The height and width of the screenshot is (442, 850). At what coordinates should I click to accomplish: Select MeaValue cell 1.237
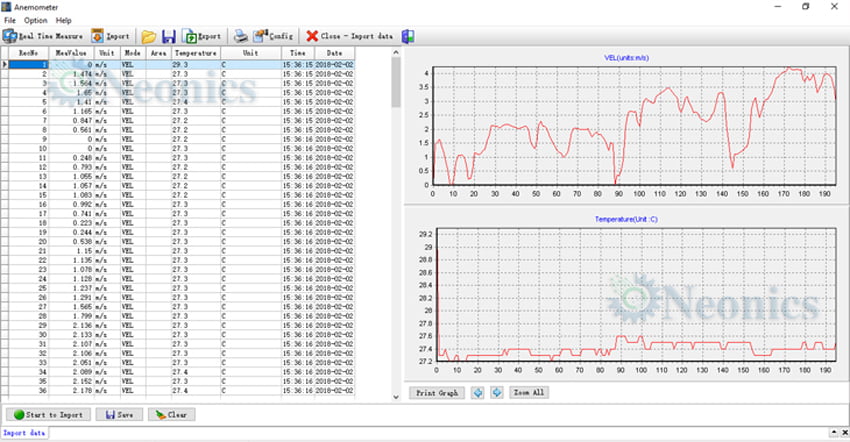[72, 288]
